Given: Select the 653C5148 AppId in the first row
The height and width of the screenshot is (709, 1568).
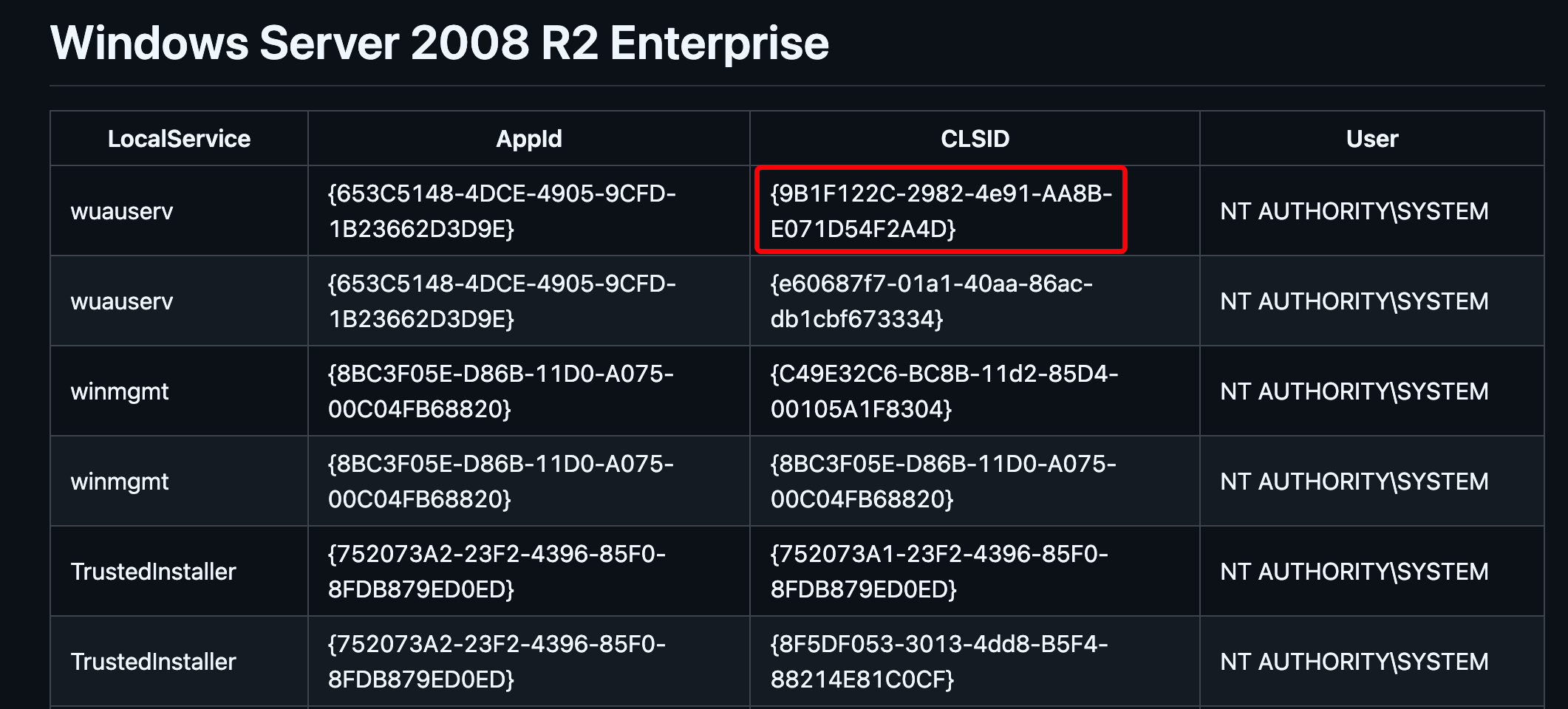Looking at the screenshot, I should (x=502, y=211).
